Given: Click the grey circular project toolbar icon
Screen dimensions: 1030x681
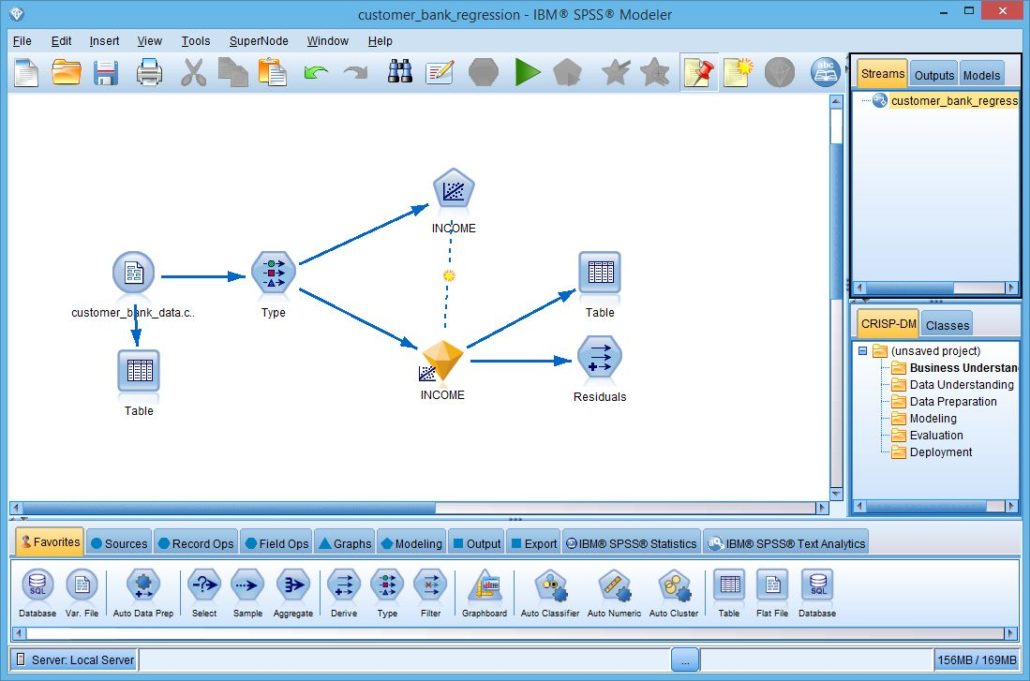Looking at the screenshot, I should (780, 72).
